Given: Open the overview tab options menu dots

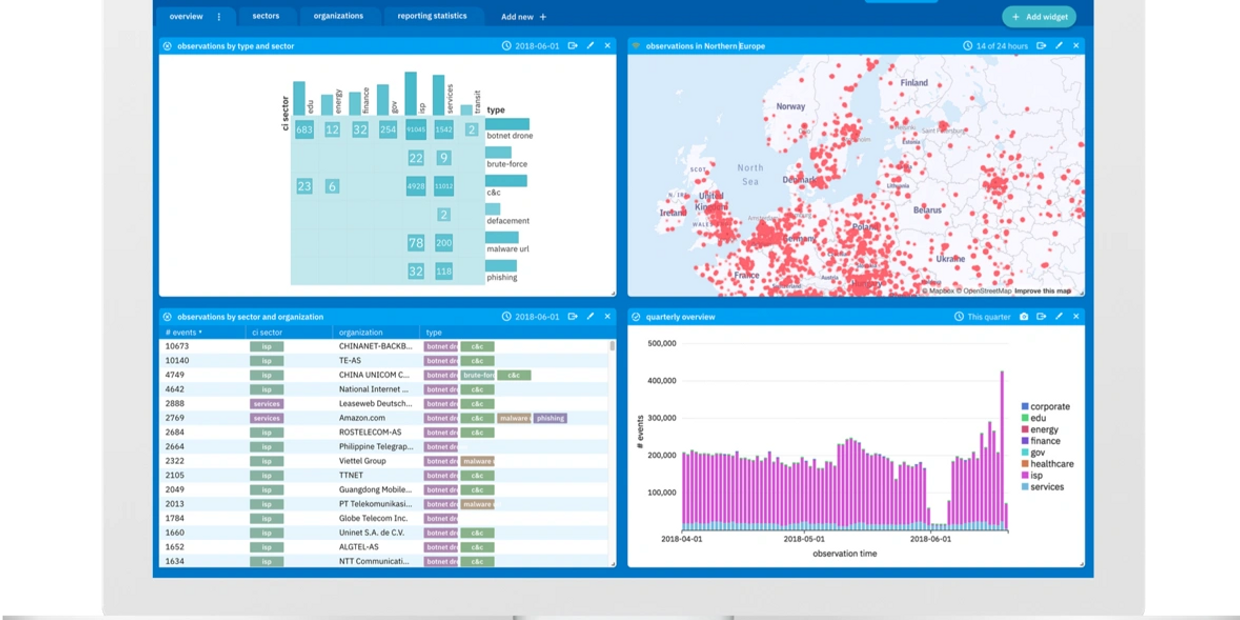Looking at the screenshot, I should pyautogui.click(x=219, y=17).
